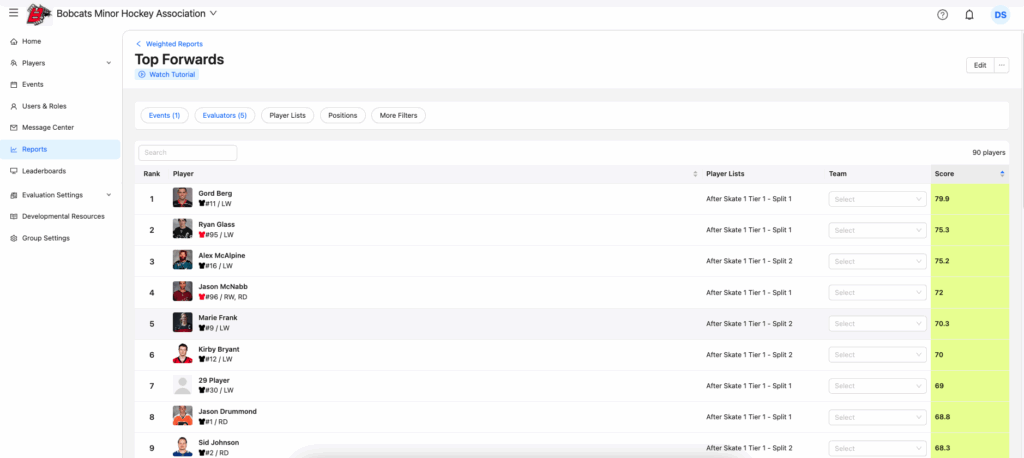Expand the Players sidebar section
The width and height of the screenshot is (1024, 458).
tap(108, 63)
